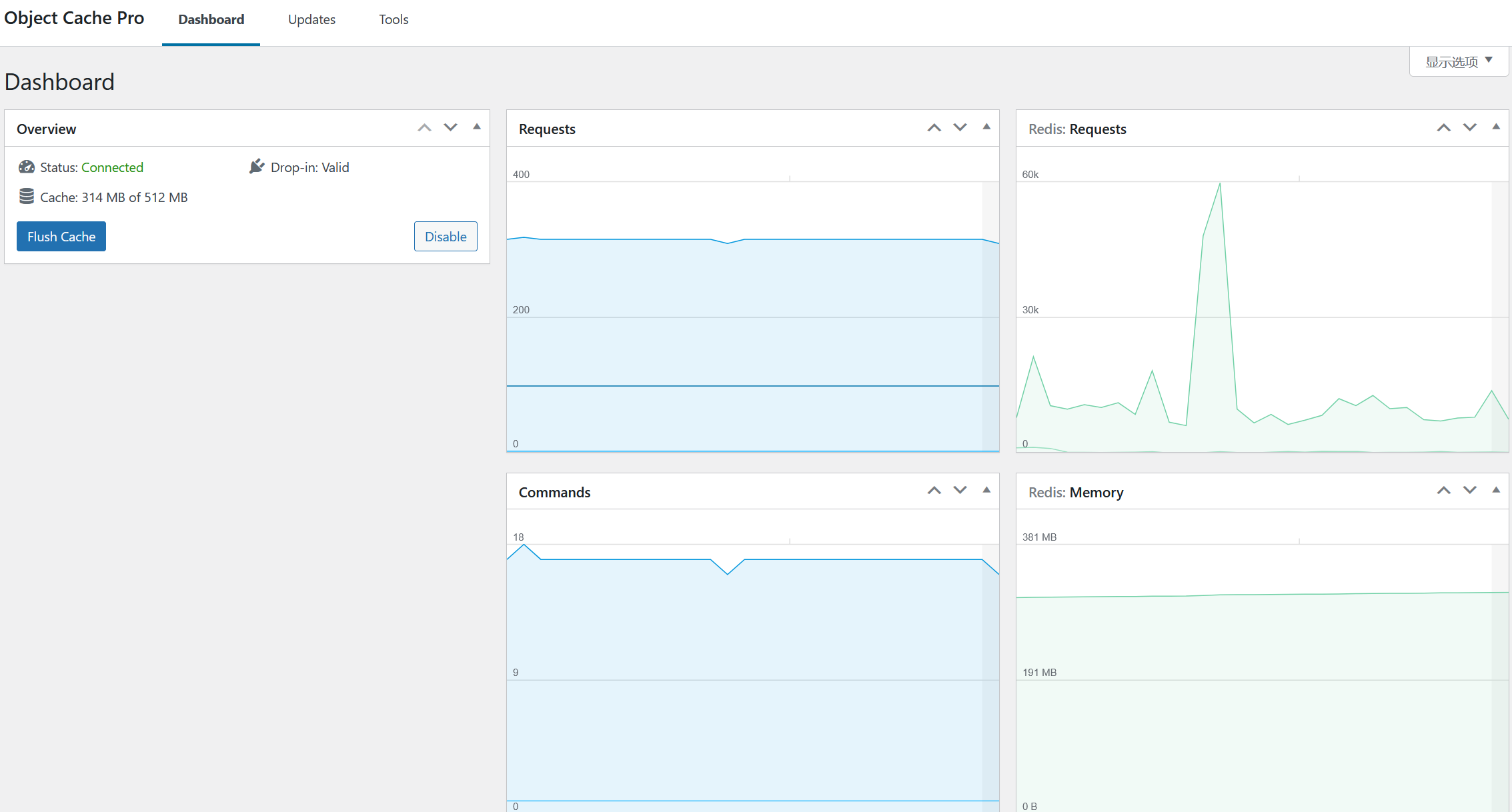
Task: Click the Cache: 314 MB of 512 MB text
Action: (114, 197)
